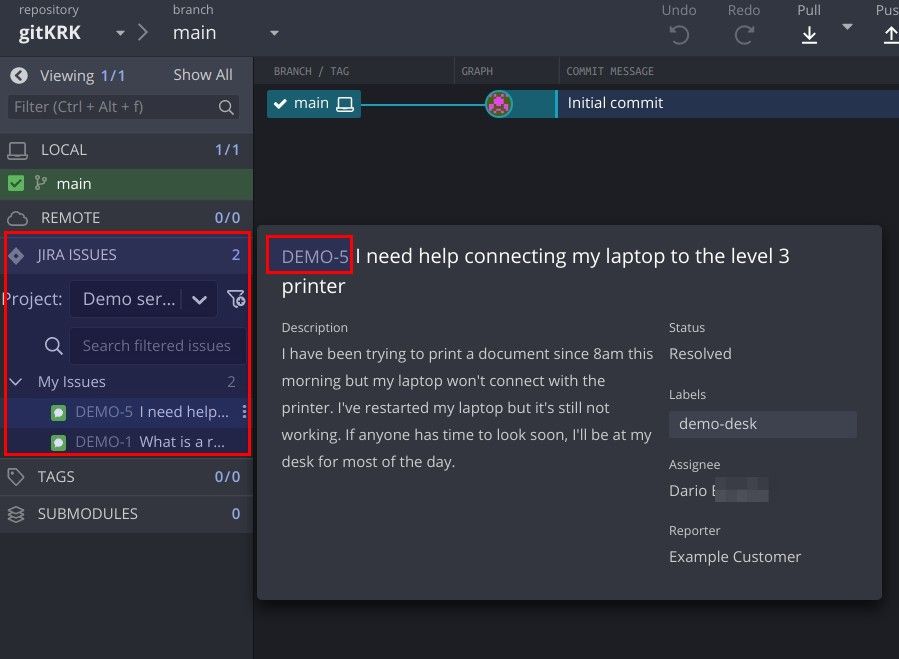Collapse the LOCAL section header
The width and height of the screenshot is (899, 659).
pos(126,150)
